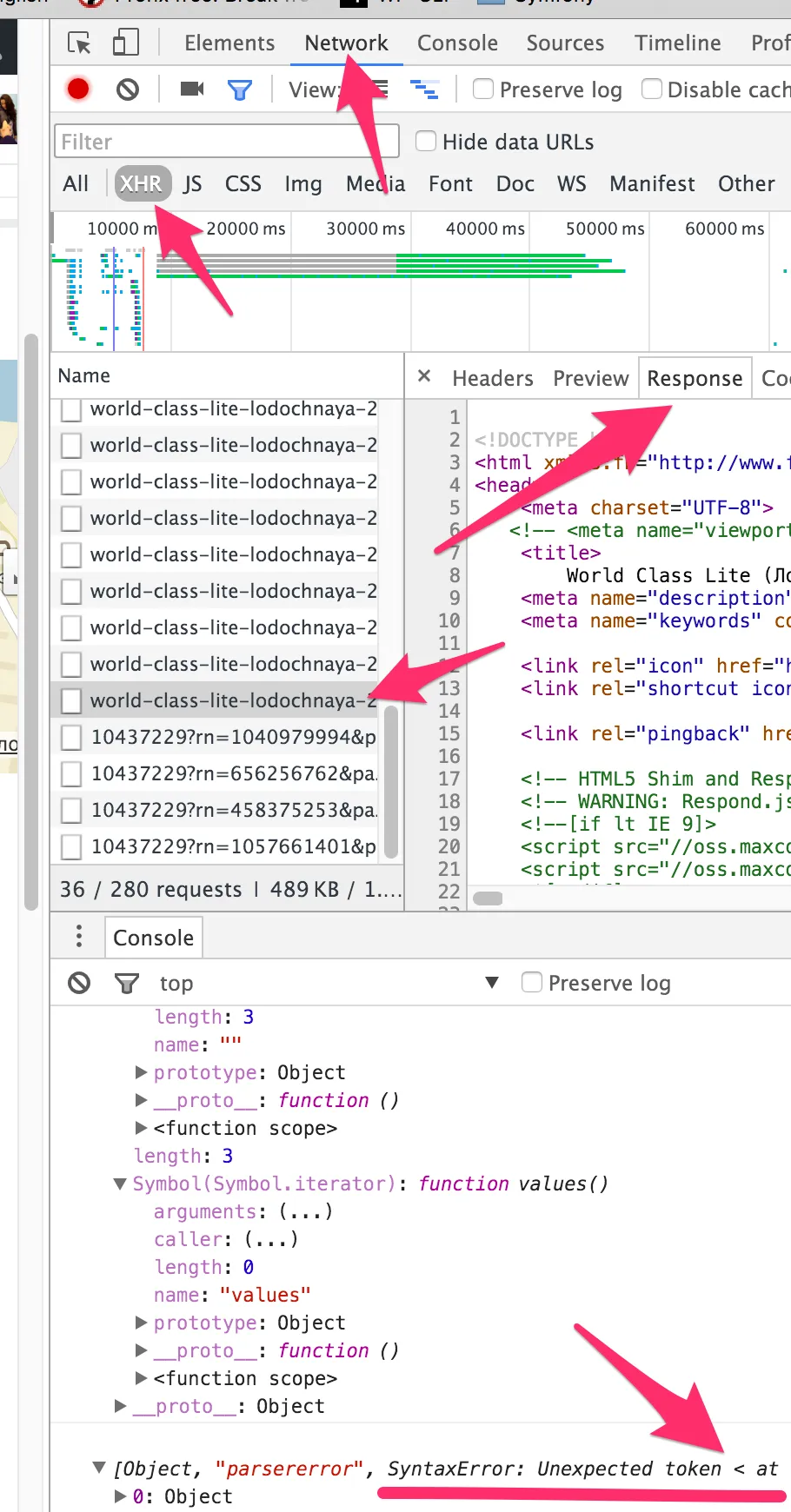Tick checkbox of request 10437229?rn=458375253
The height and width of the screenshot is (1512, 791).
[71, 810]
